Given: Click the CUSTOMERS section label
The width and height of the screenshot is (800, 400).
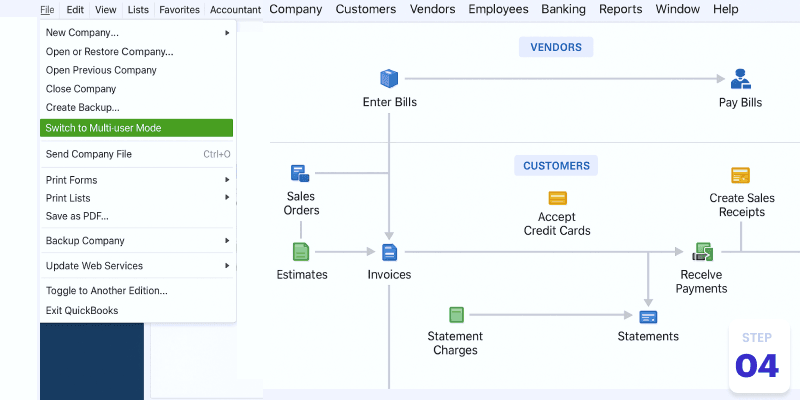Looking at the screenshot, I should 556,165.
